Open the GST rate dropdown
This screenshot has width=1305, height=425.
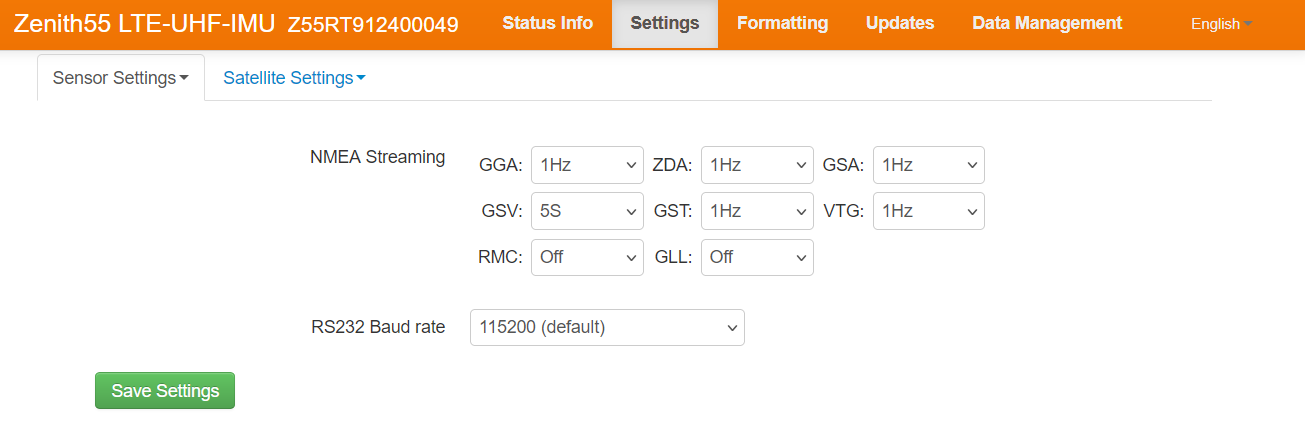pos(757,211)
